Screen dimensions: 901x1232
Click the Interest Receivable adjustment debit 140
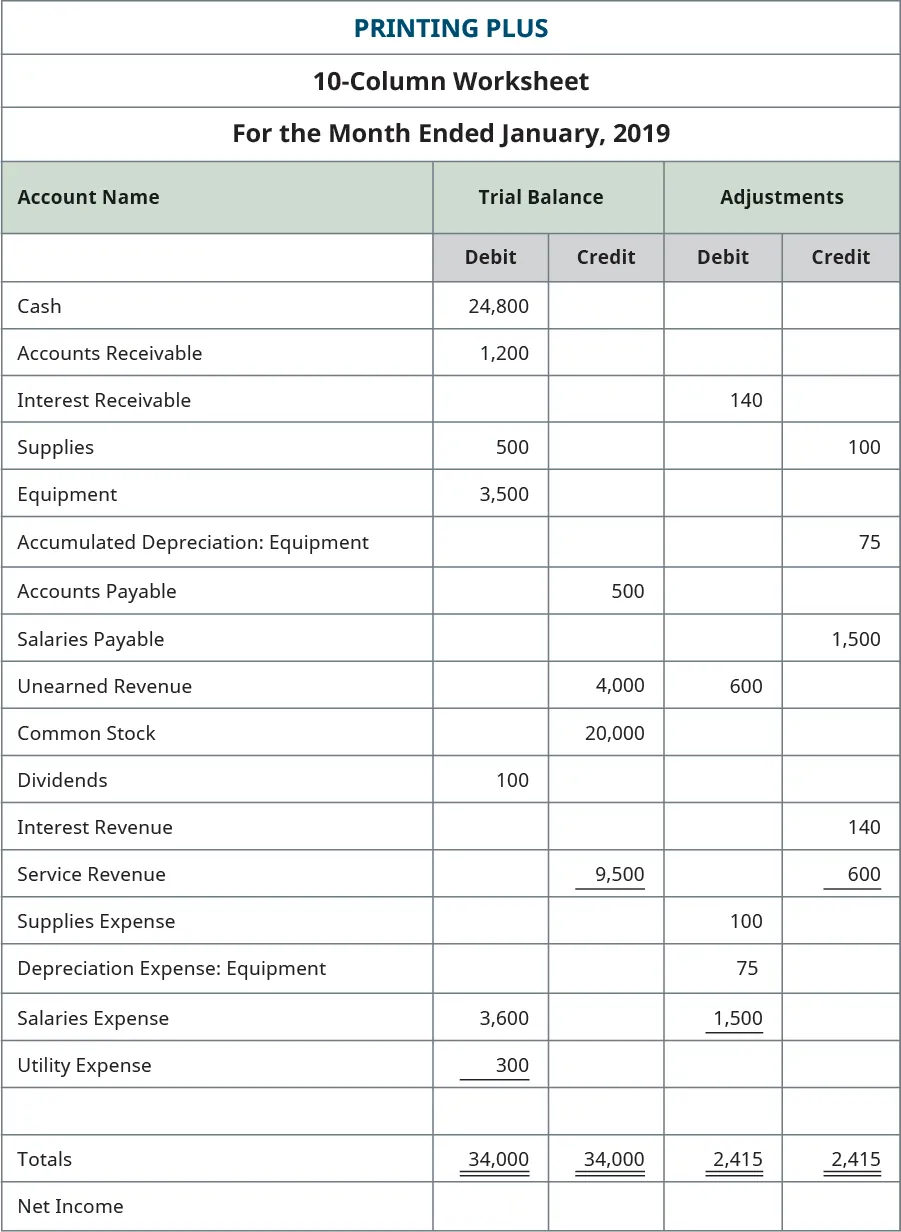pos(746,400)
